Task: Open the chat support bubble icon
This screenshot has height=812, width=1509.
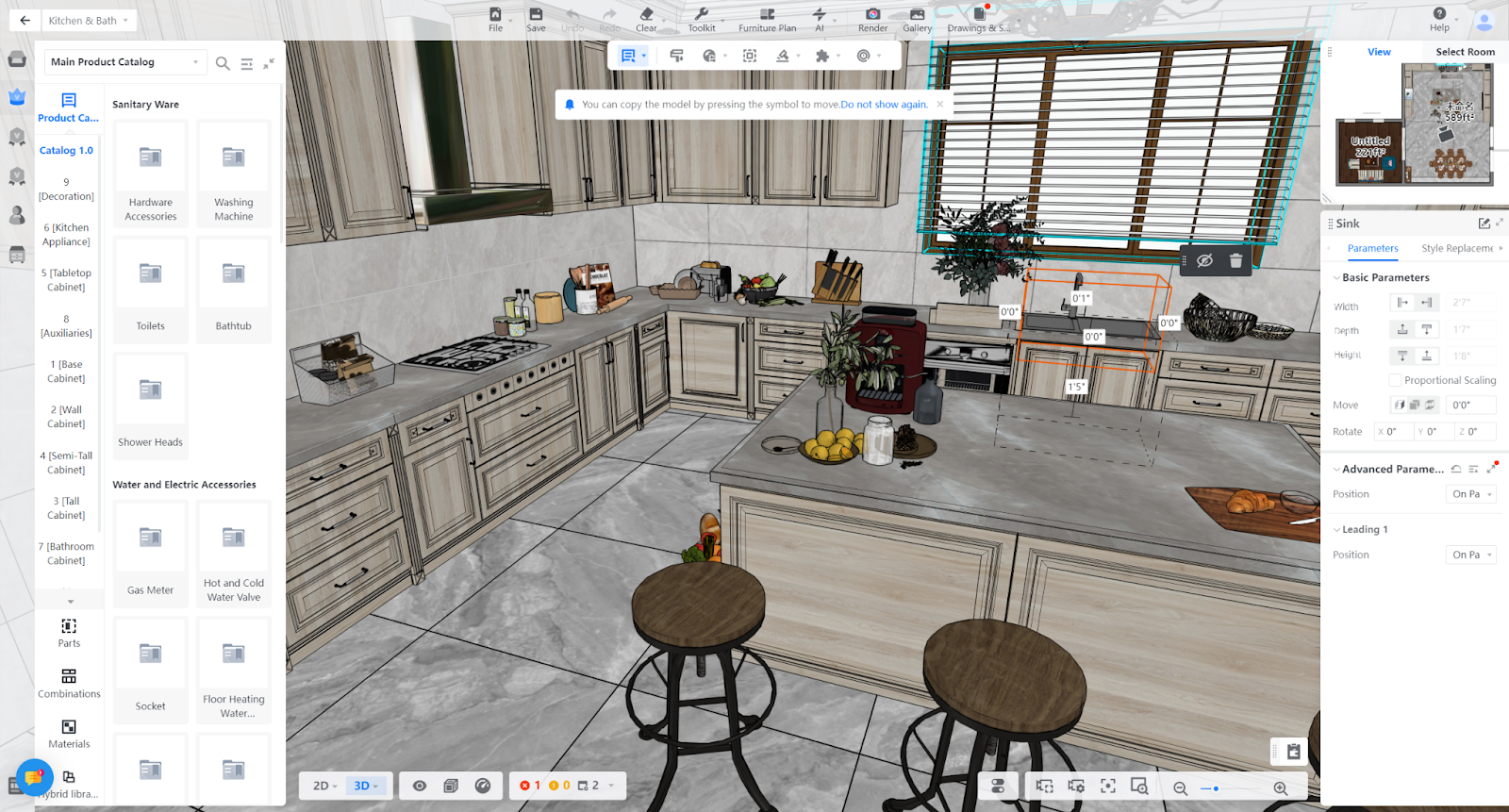Action: pos(34,778)
